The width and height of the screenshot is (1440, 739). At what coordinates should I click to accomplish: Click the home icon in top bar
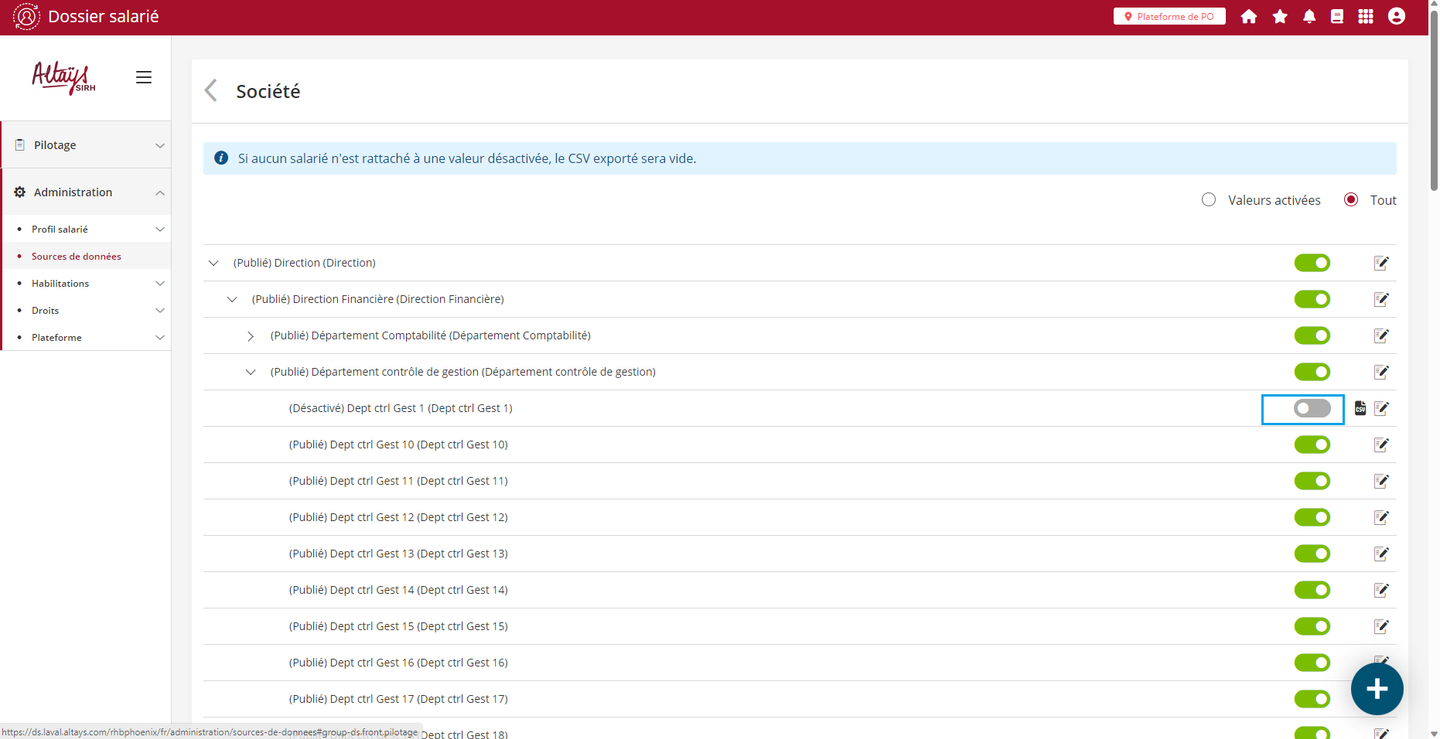coord(1248,17)
